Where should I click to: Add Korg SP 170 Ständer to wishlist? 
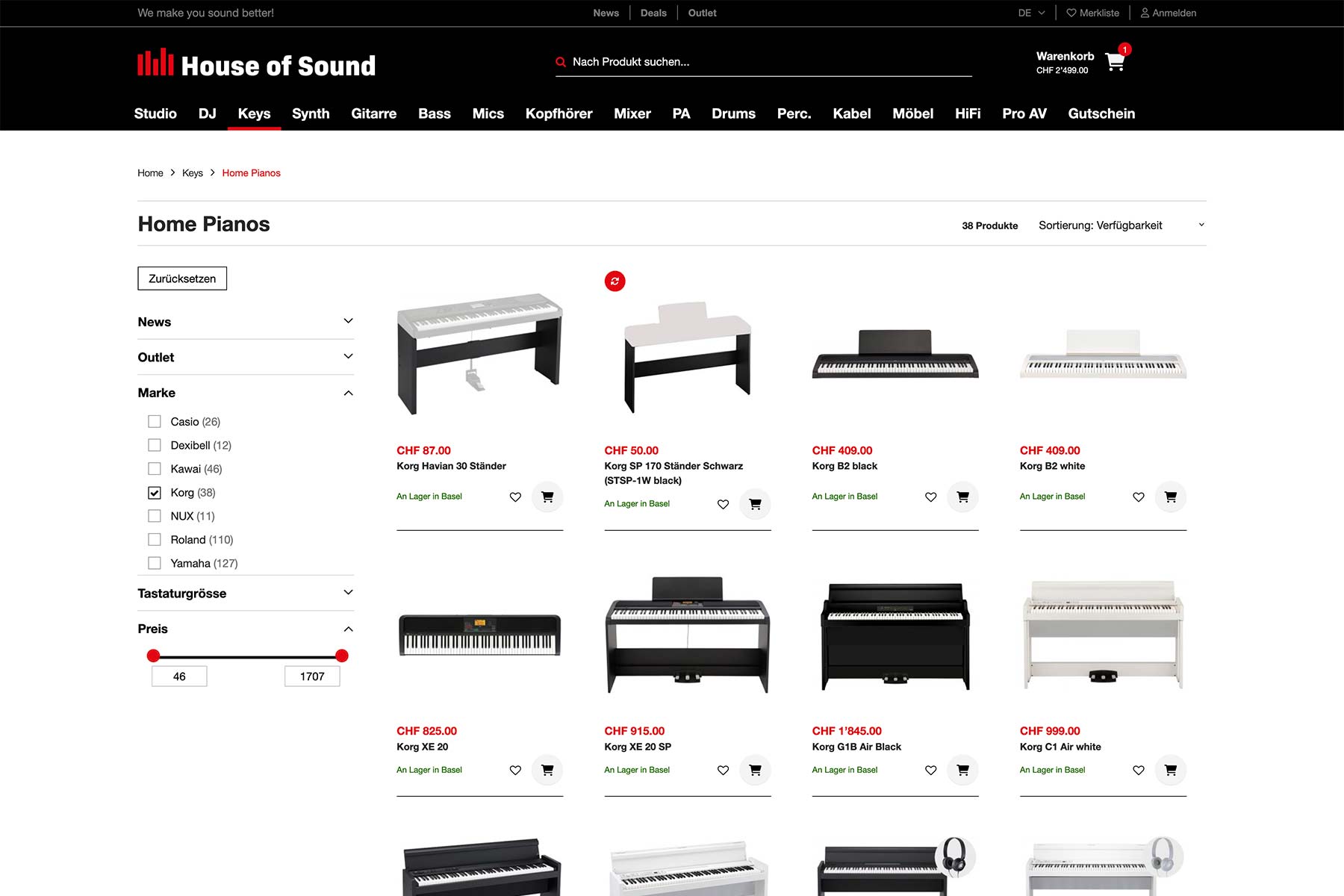(723, 505)
